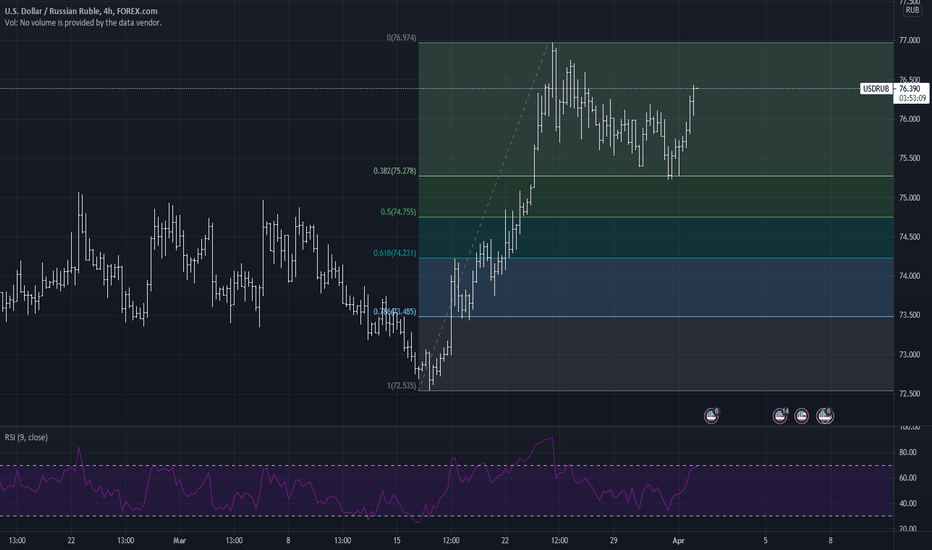Click the RSI scale value 60.00
The image size is (932, 550).
pyautogui.click(x=908, y=478)
